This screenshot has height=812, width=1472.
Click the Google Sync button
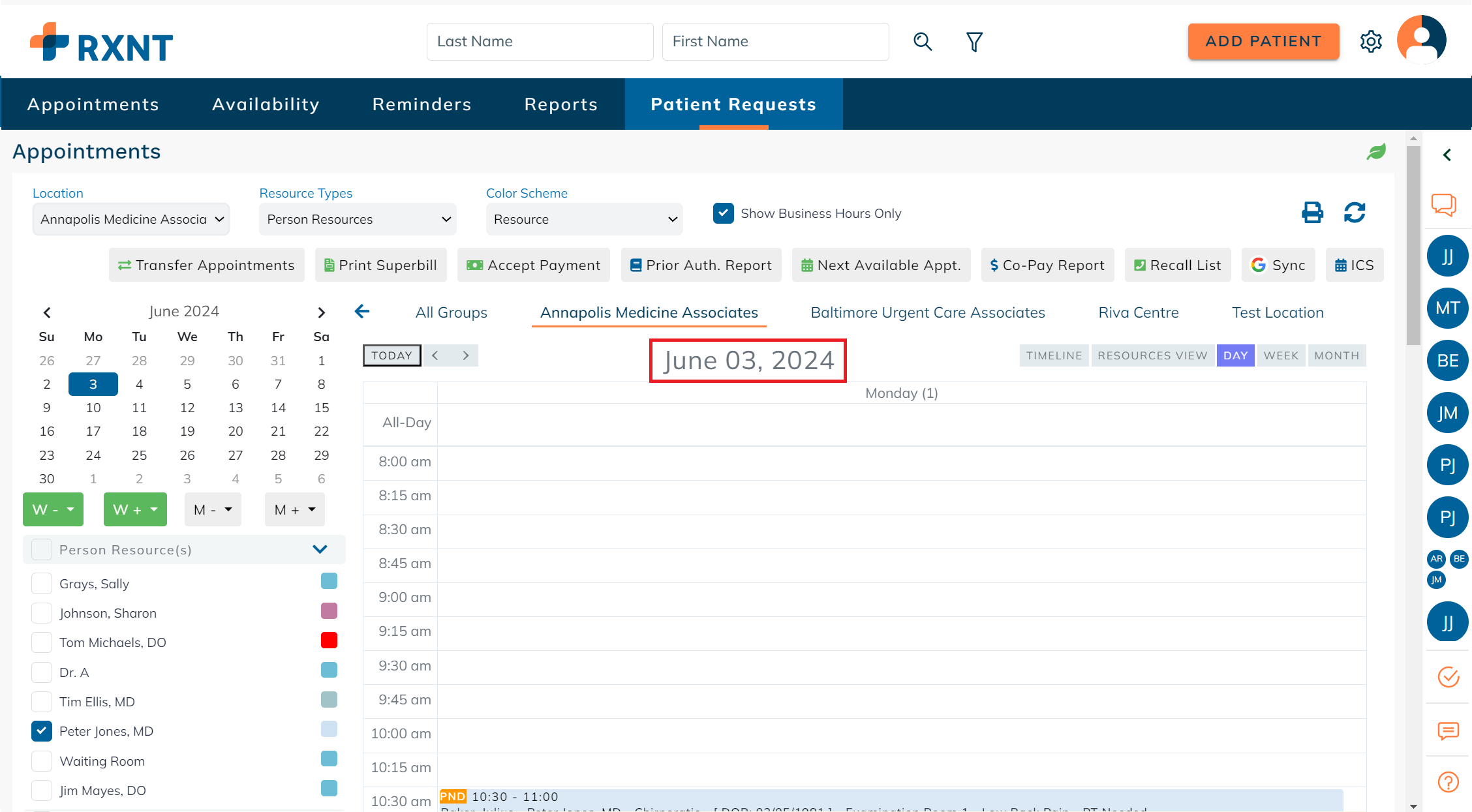(x=1278, y=265)
